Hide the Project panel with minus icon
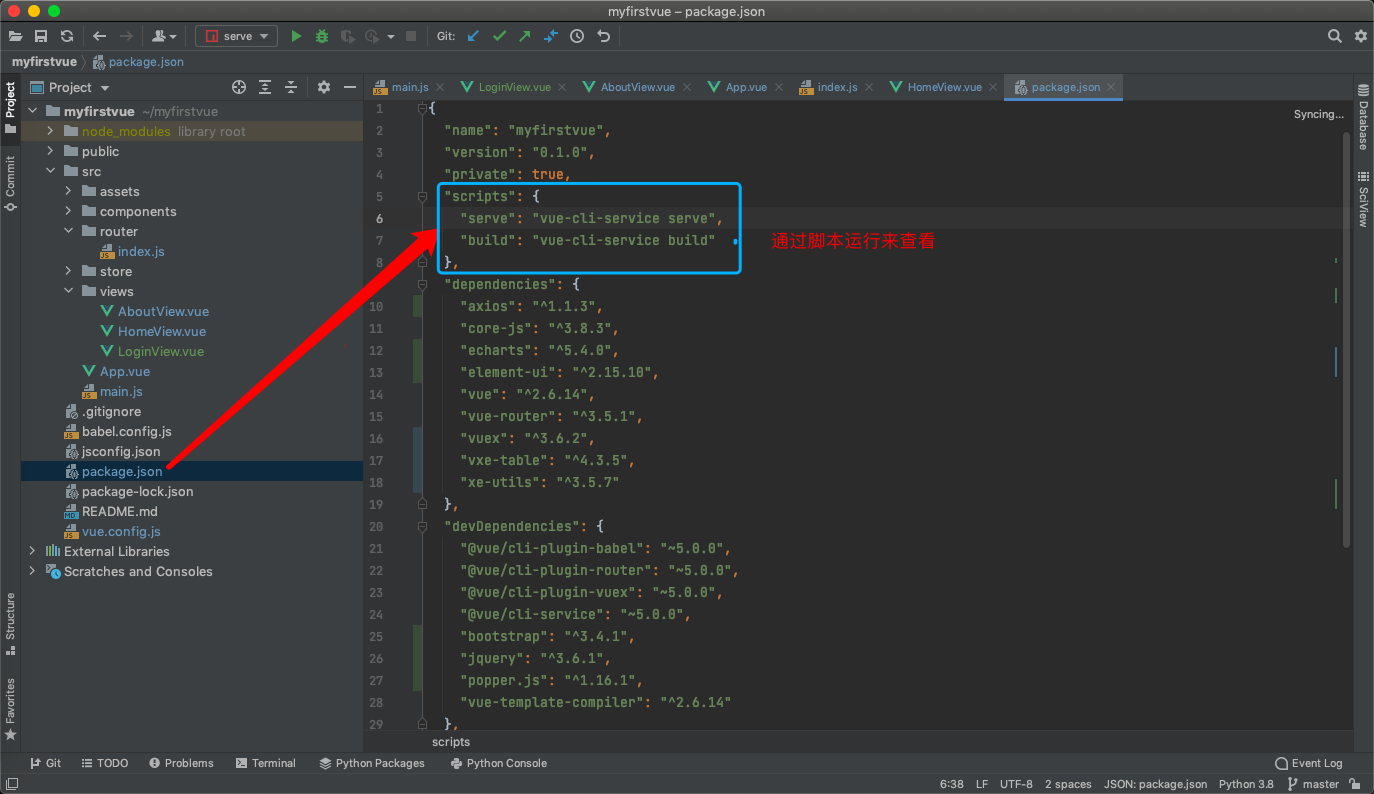This screenshot has height=794, width=1374. click(350, 87)
